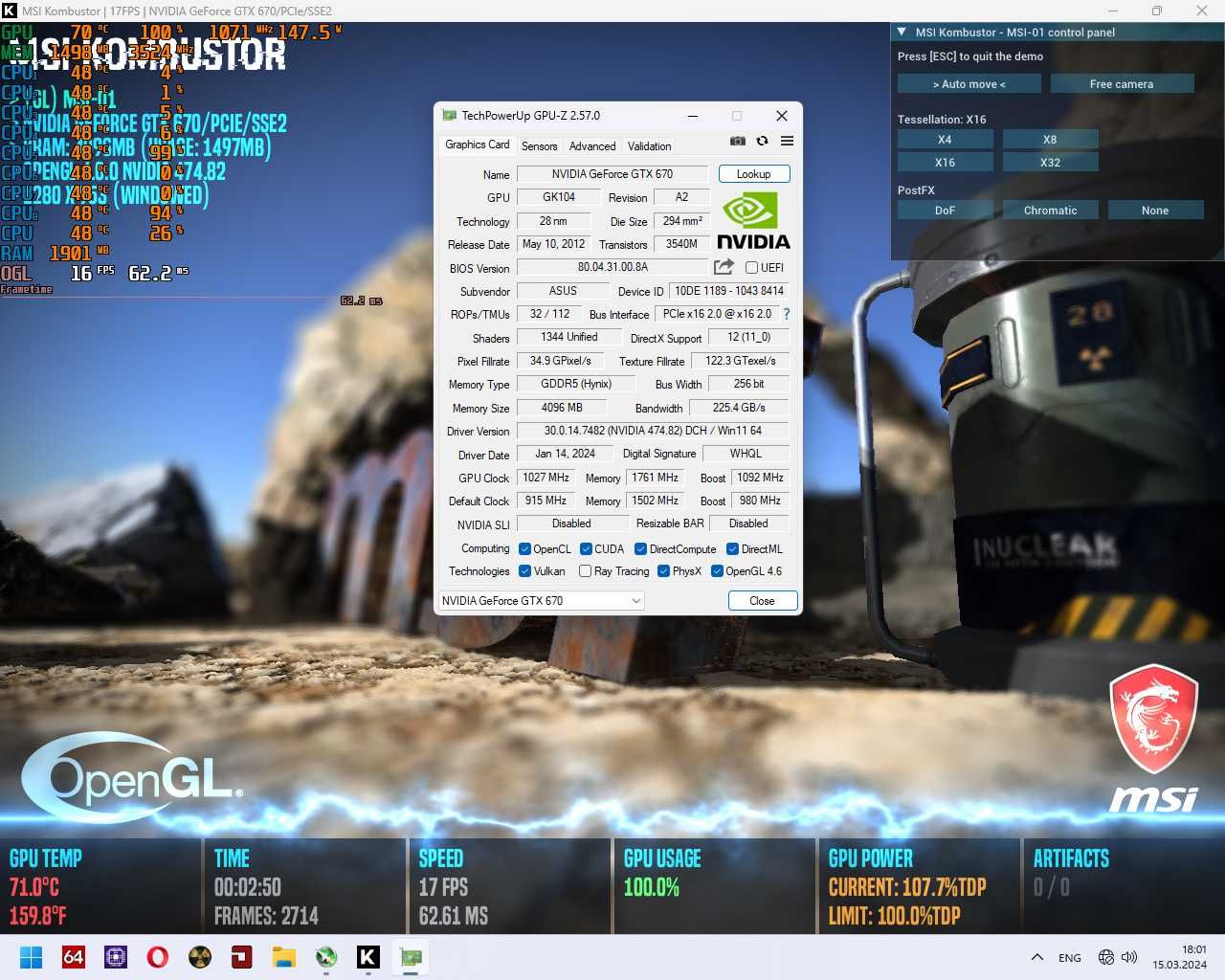Click the Subvendor ASUS value
The width and height of the screenshot is (1225, 980).
click(563, 291)
